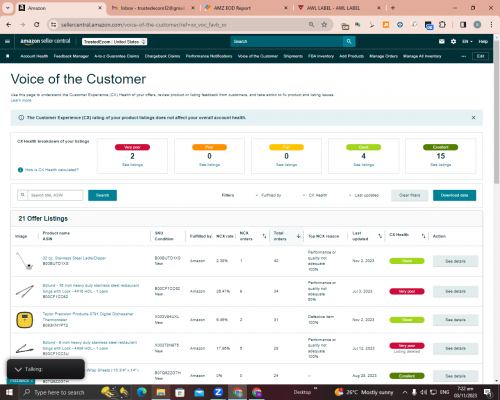Sort listings by Total orders arrow
The image size is (500, 400).
(x=299, y=236)
